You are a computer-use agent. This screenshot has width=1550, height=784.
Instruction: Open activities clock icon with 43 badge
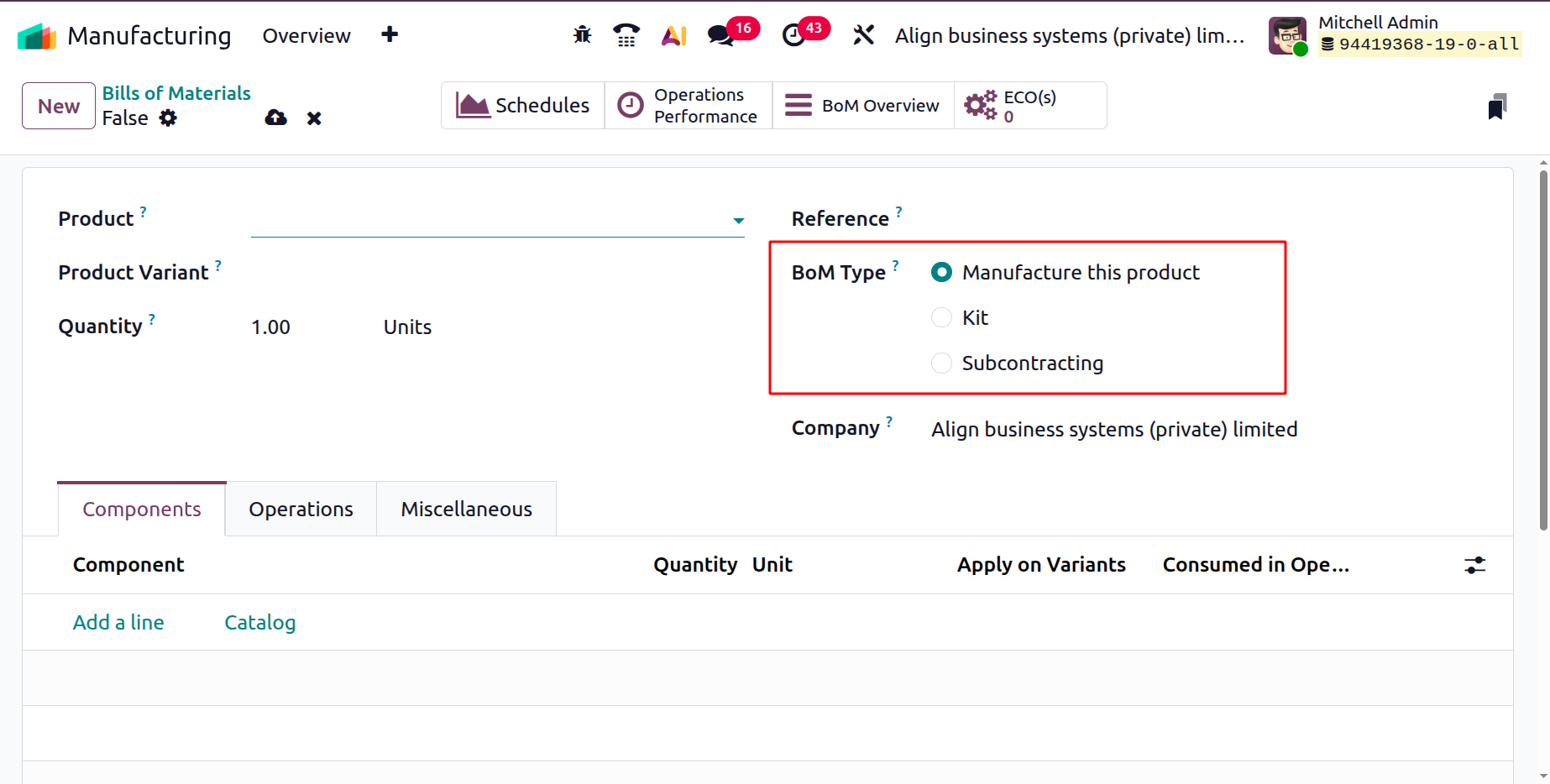[793, 35]
